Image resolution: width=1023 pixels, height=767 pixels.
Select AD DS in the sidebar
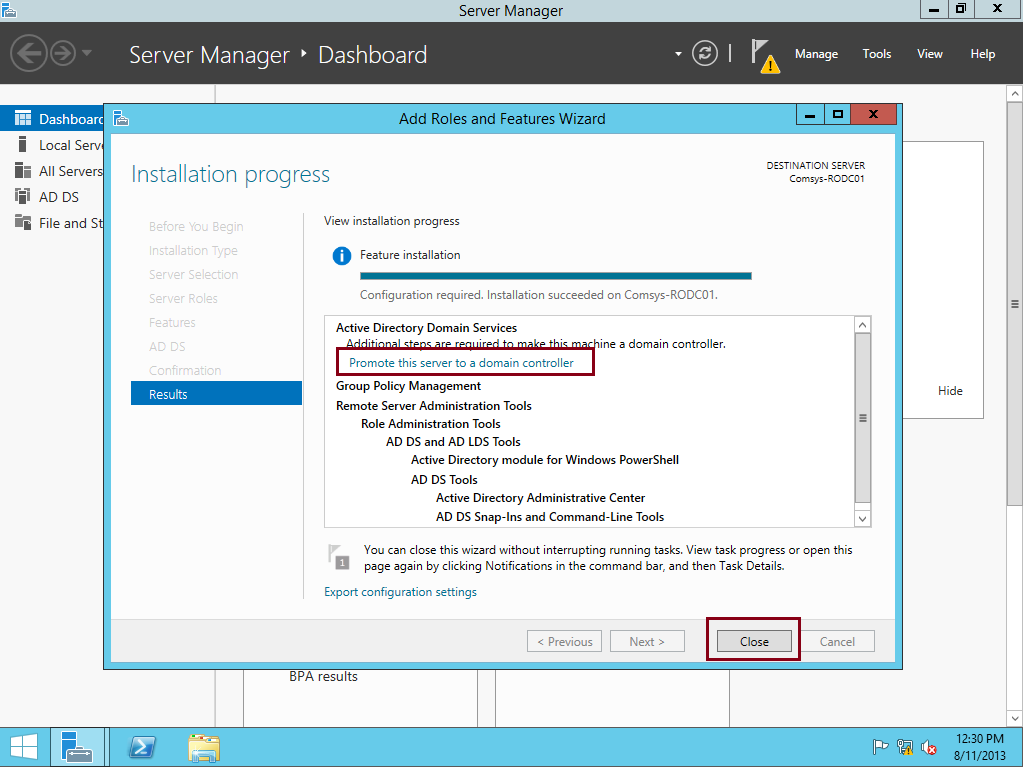point(52,197)
